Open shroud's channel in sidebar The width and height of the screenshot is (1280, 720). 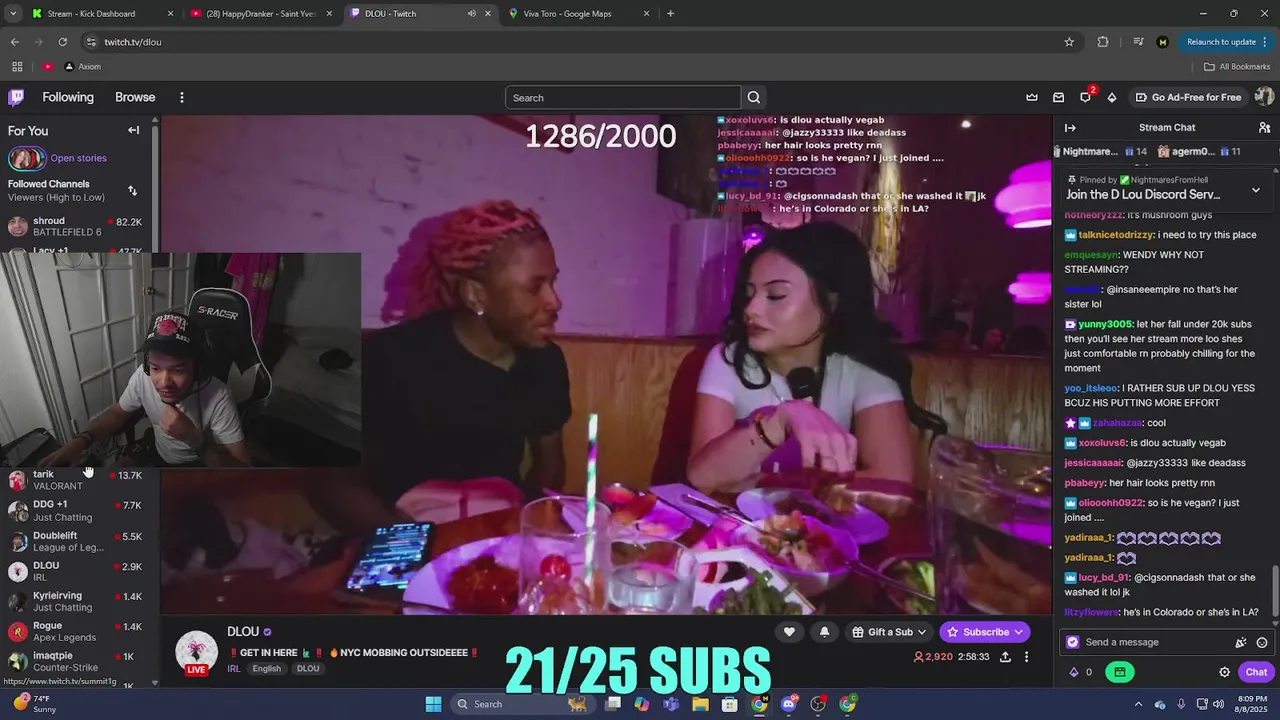coord(76,226)
